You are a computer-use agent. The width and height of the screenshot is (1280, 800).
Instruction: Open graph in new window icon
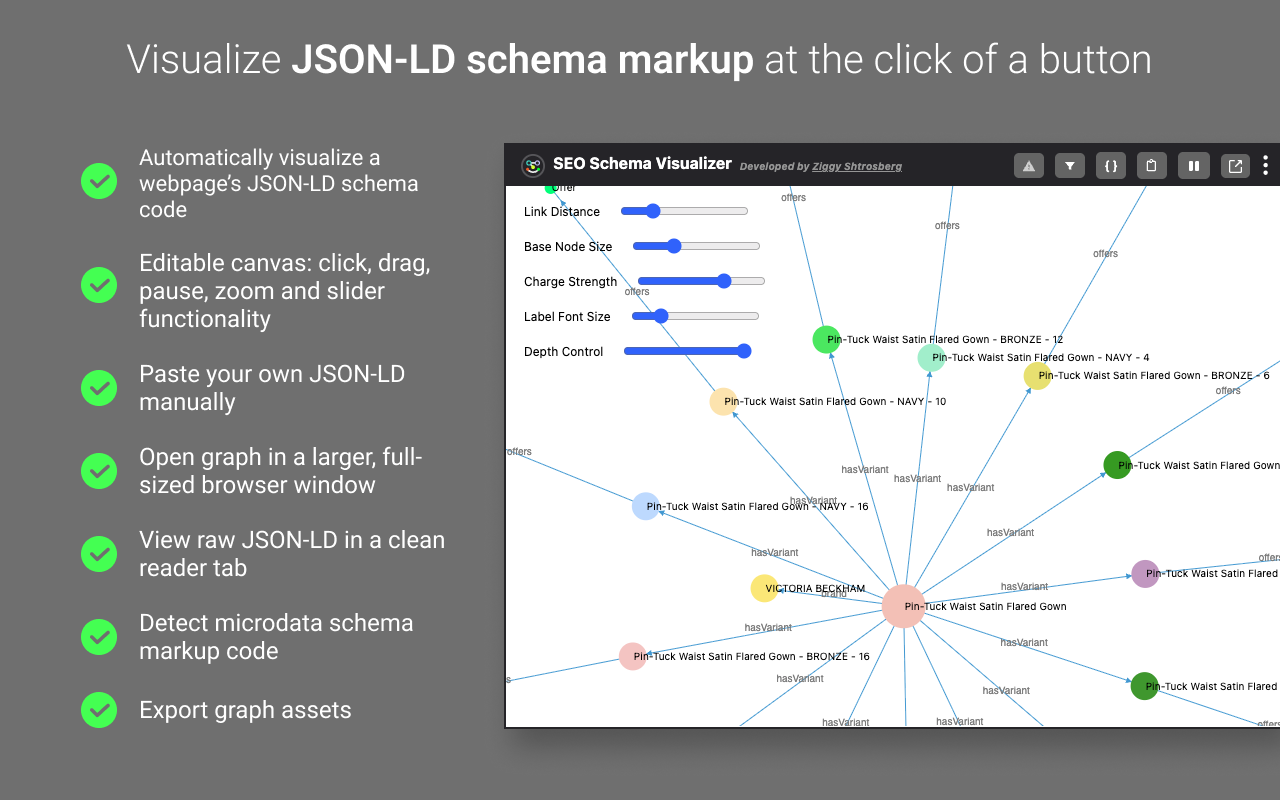[x=1235, y=166]
